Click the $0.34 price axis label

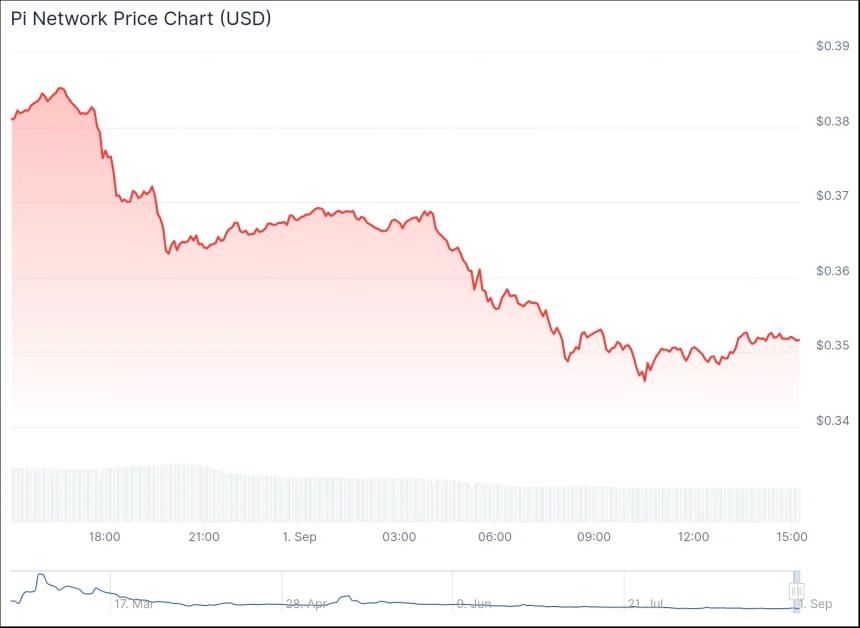pyautogui.click(x=832, y=420)
